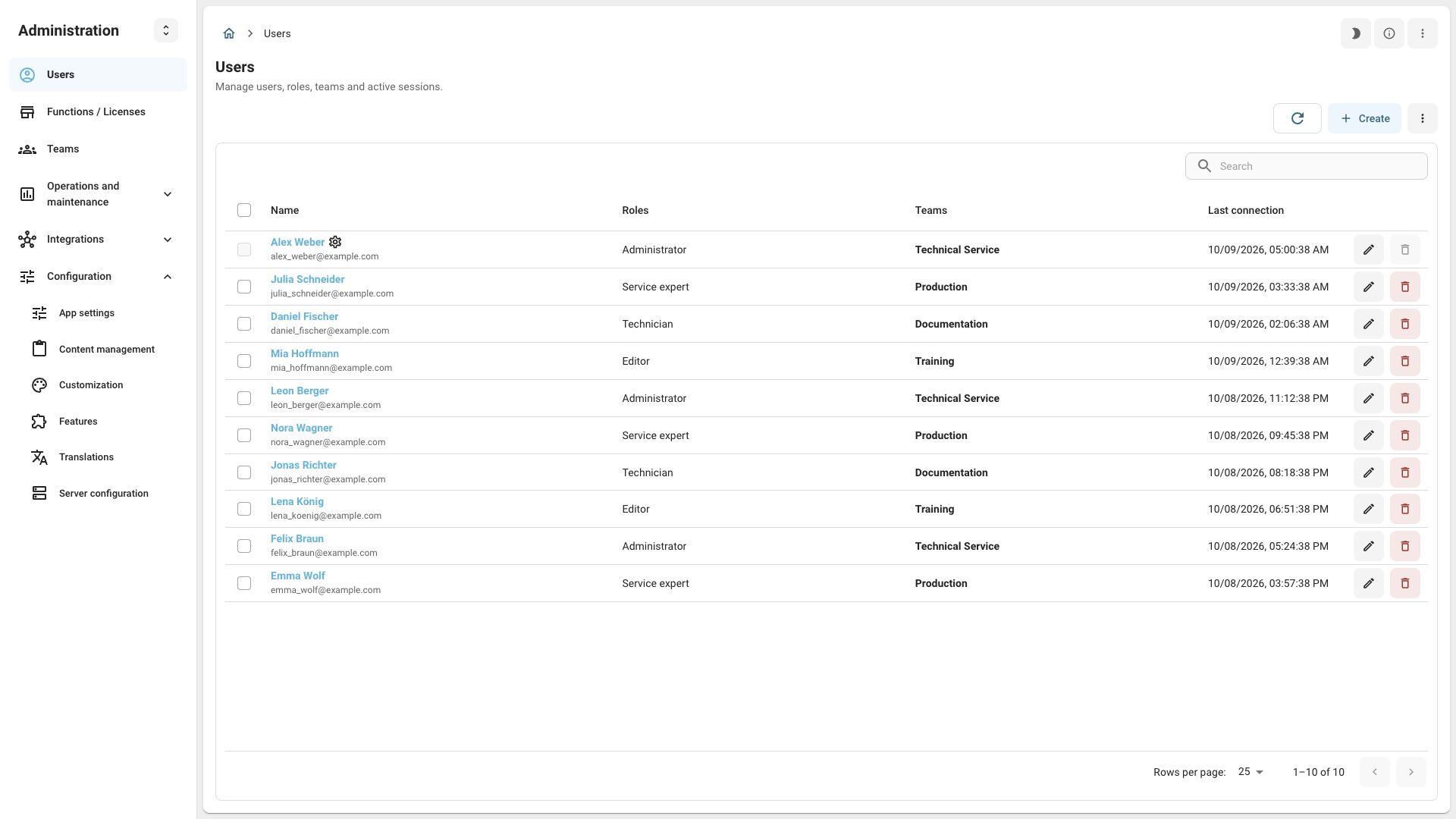The image size is (1456, 819).
Task: Delete Felix Braun user
Action: [1404, 546]
